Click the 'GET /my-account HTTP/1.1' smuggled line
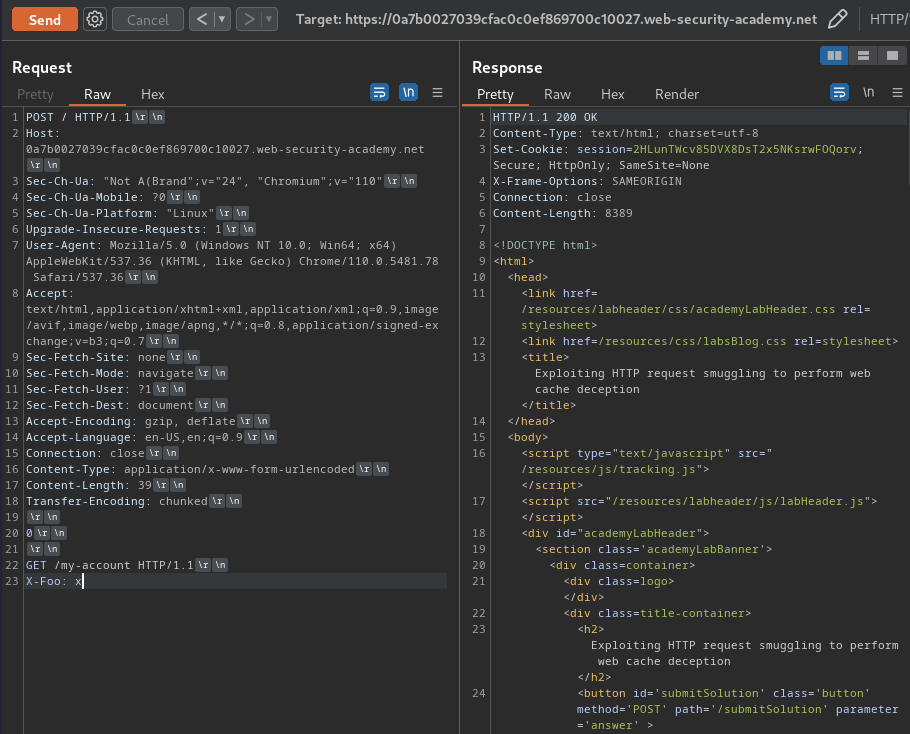The width and height of the screenshot is (910, 734). pos(110,565)
